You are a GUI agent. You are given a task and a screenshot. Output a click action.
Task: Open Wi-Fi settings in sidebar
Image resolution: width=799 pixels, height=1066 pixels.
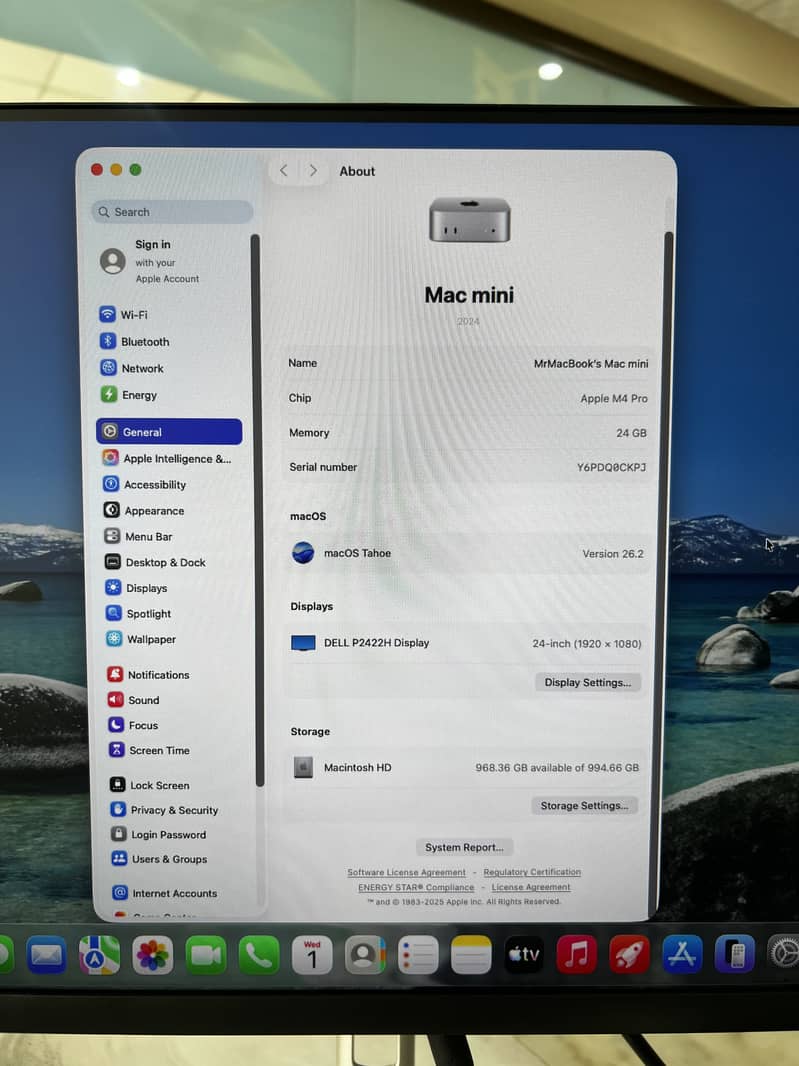[124, 315]
